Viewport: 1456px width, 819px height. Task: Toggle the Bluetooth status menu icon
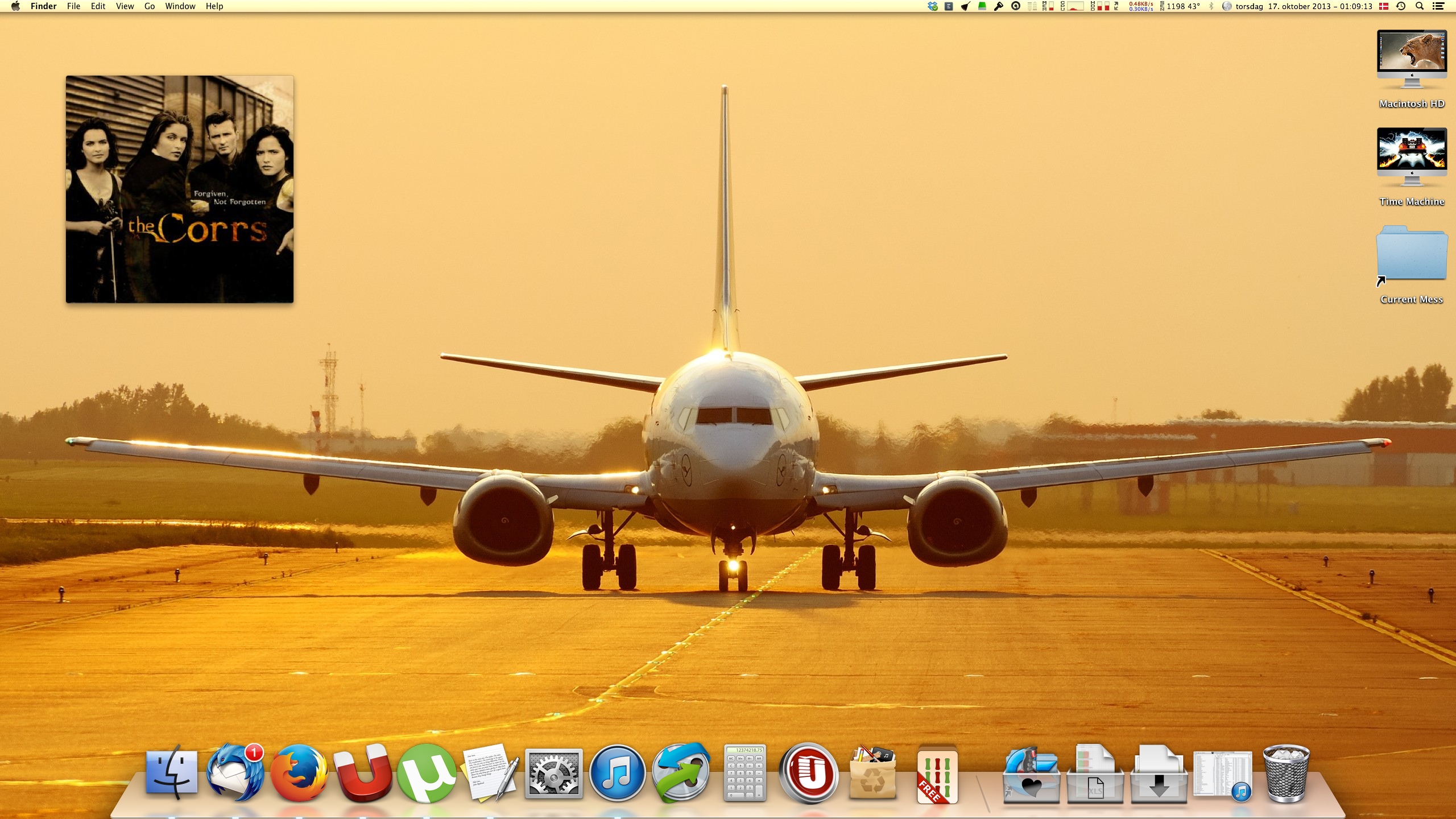pyautogui.click(x=1211, y=6)
